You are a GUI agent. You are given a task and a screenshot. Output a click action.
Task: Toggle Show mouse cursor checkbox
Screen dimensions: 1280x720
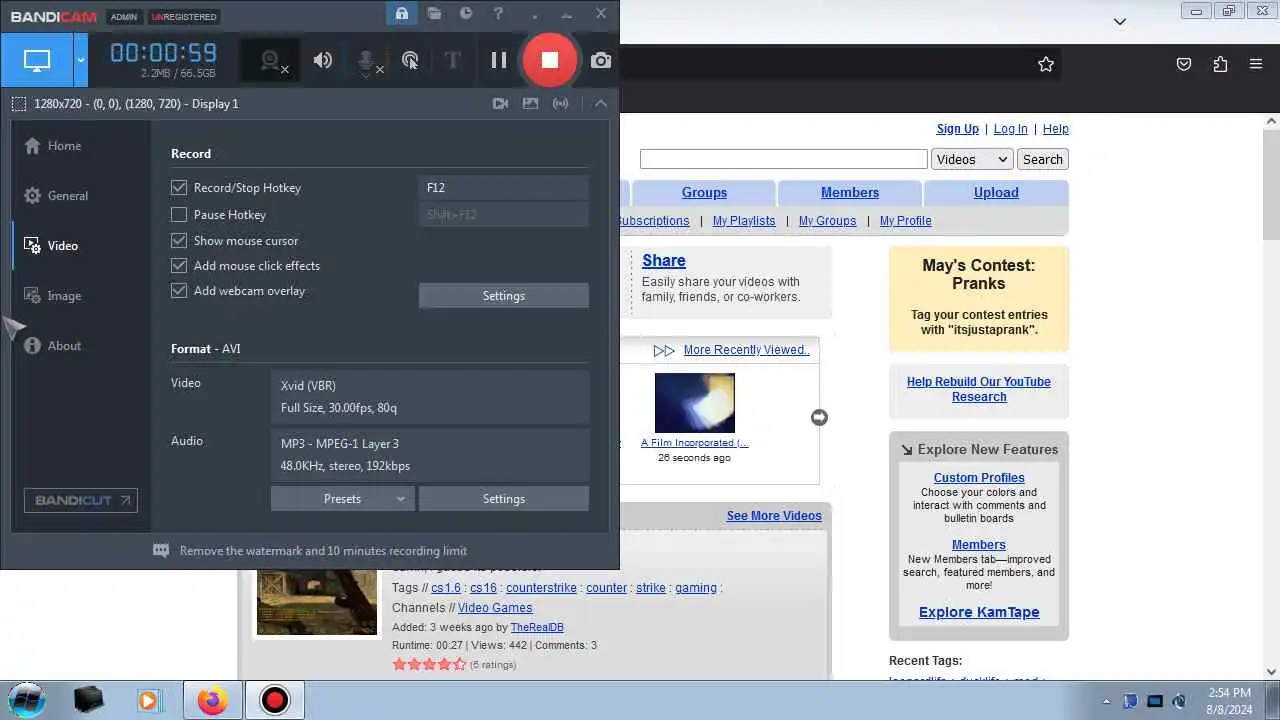pos(179,241)
